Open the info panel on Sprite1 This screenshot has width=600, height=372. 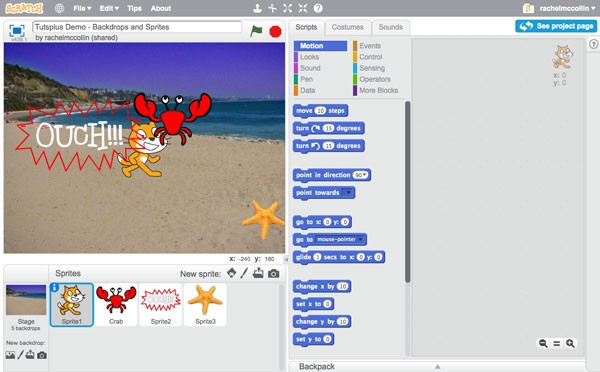point(54,287)
